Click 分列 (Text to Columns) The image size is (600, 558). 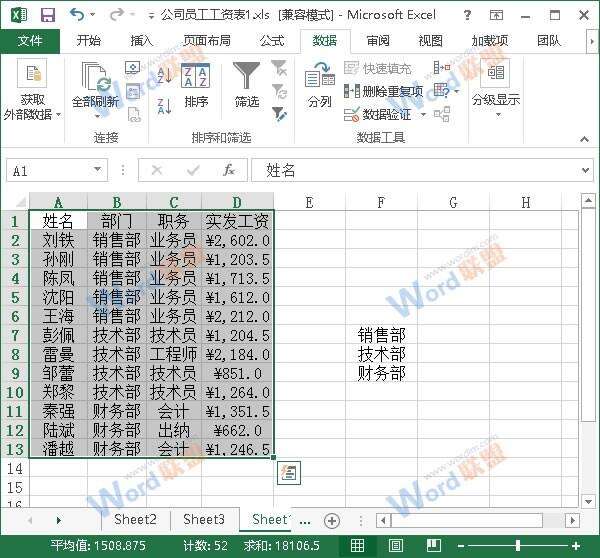(320, 86)
